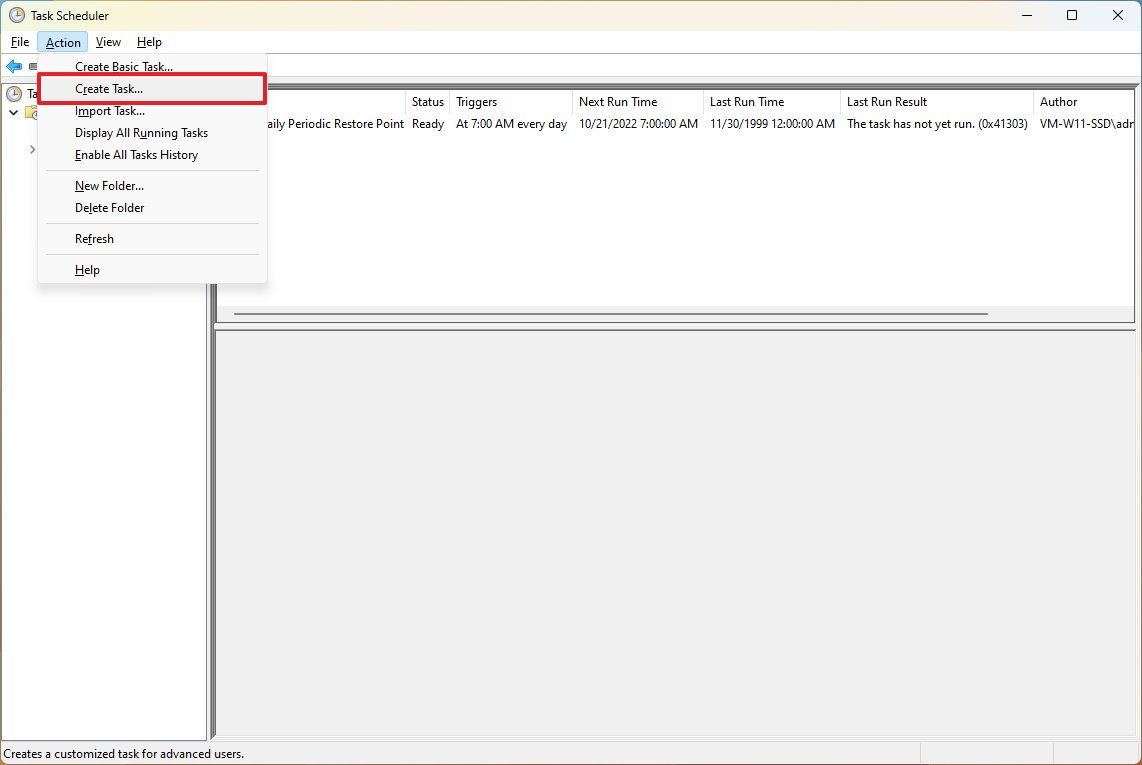Click the horizontal scrollbar in the task list
This screenshot has width=1142, height=765.
(x=610, y=312)
